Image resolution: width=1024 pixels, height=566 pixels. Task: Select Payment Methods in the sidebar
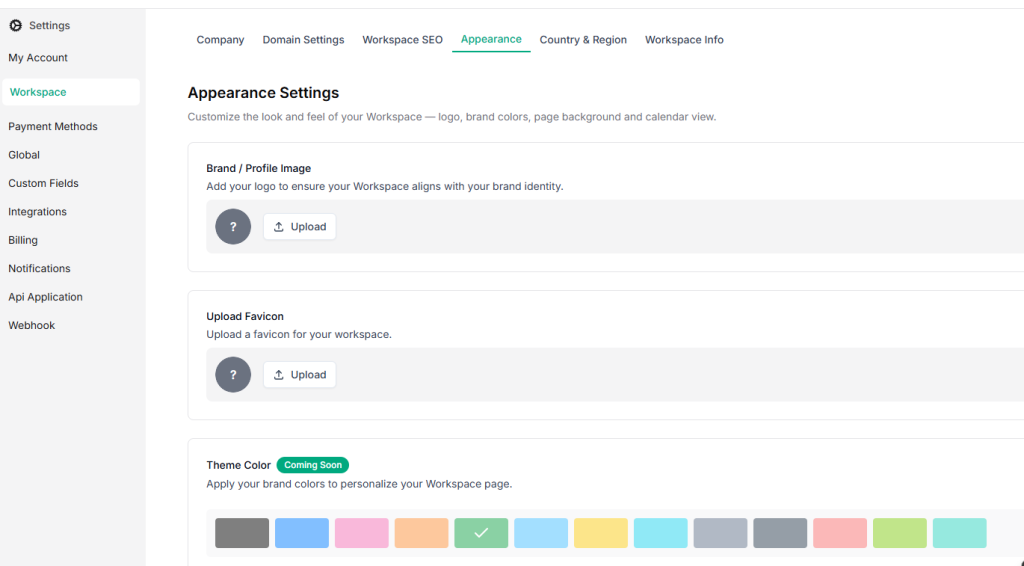click(53, 127)
